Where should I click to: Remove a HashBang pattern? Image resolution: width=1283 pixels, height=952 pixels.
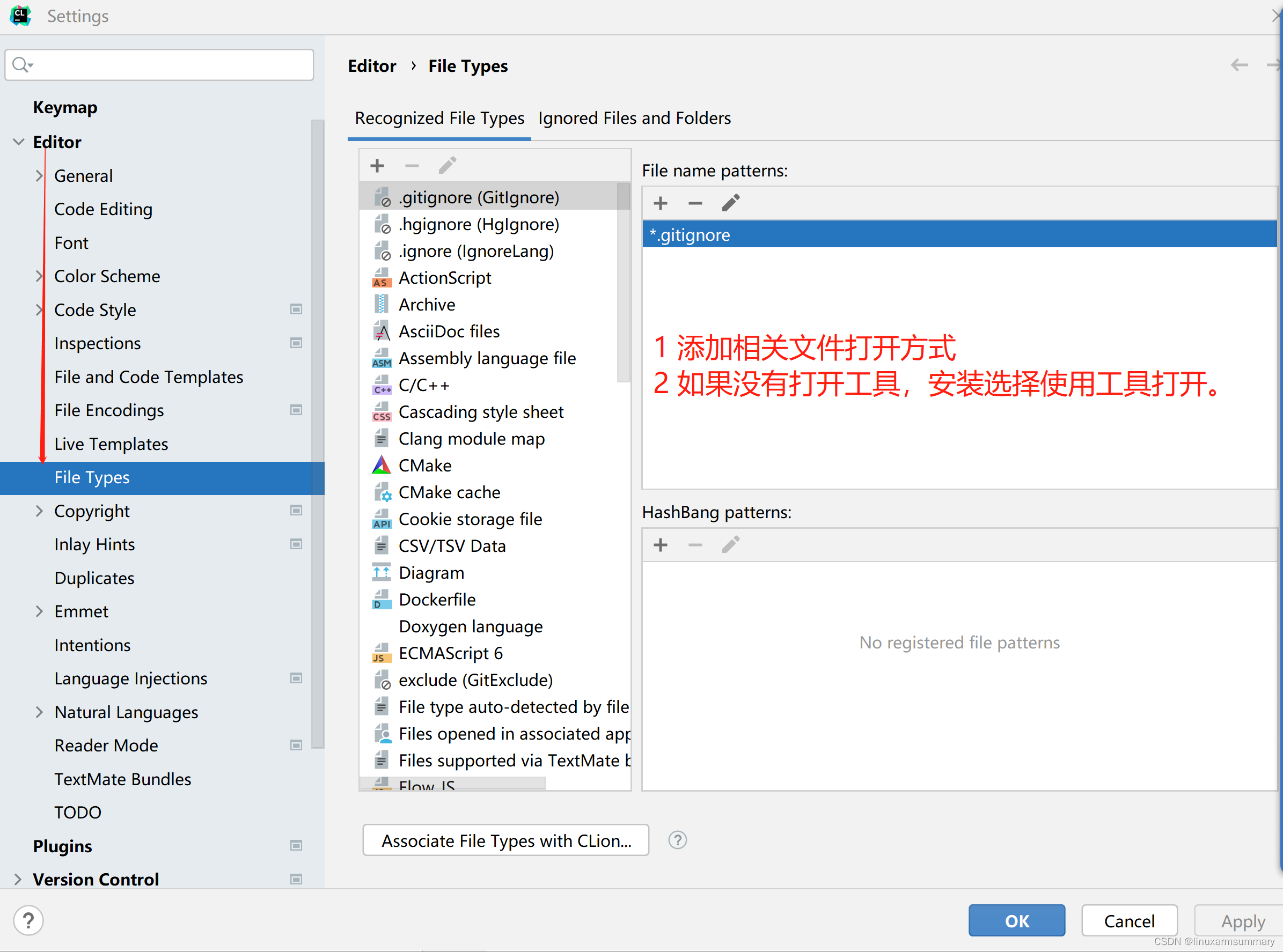pos(695,544)
